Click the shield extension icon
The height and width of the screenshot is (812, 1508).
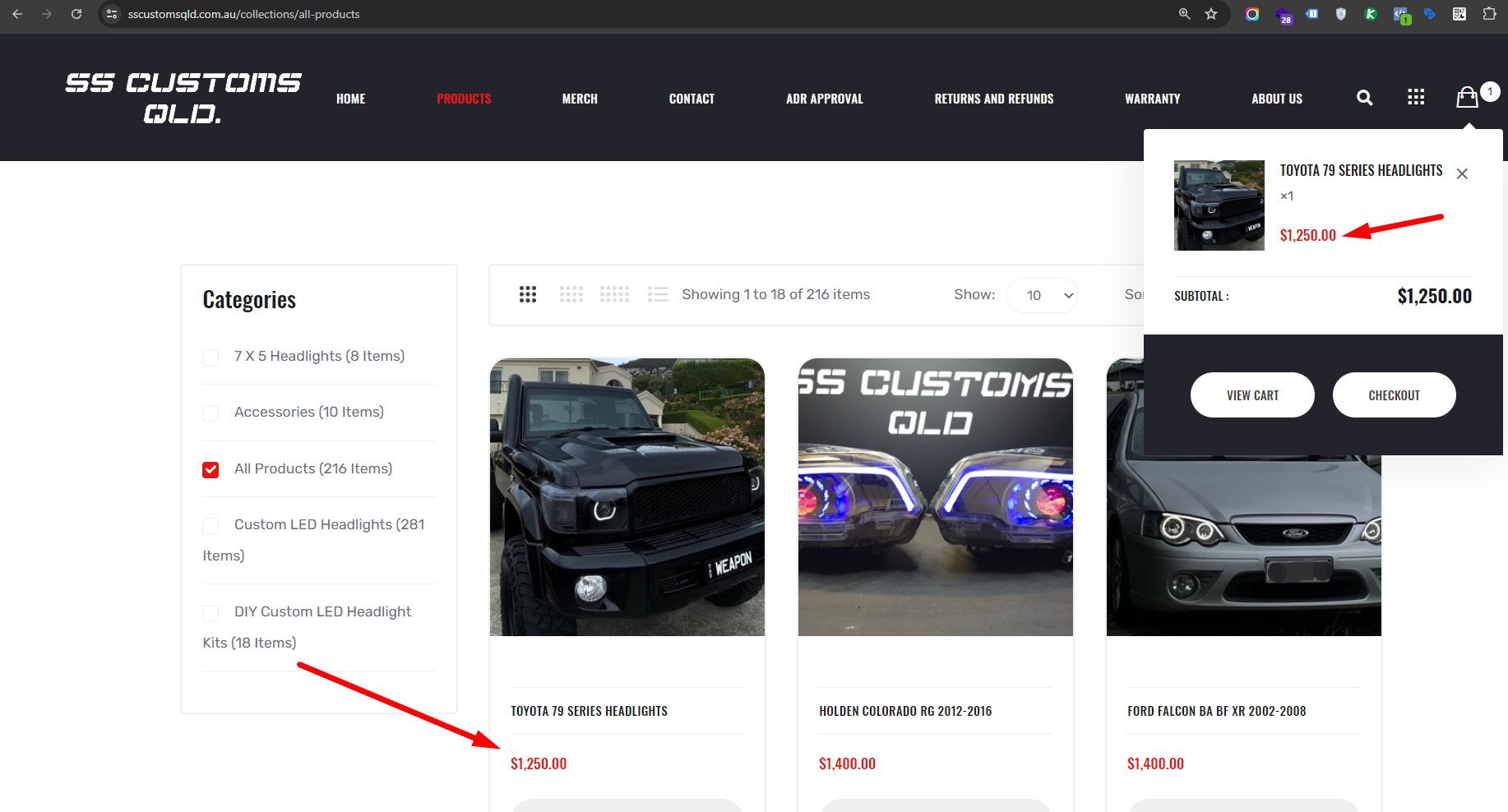pyautogui.click(x=1341, y=14)
